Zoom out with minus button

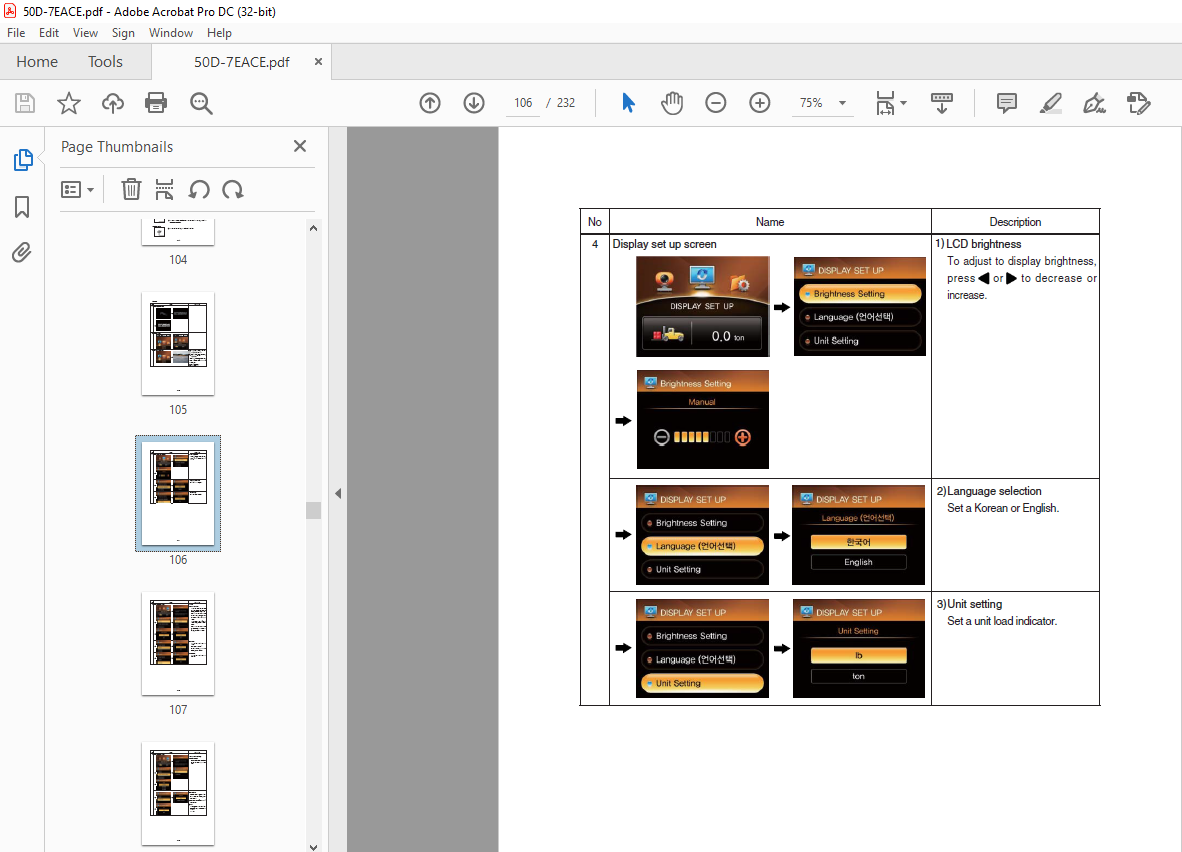(715, 103)
